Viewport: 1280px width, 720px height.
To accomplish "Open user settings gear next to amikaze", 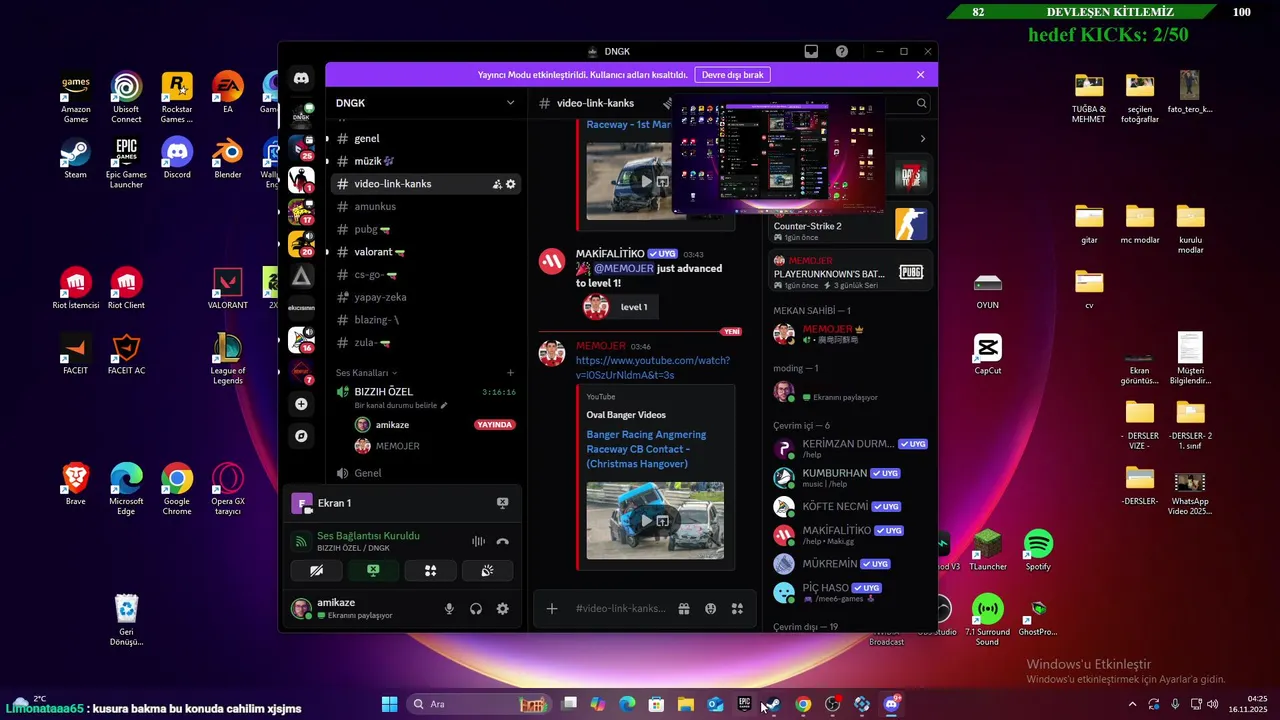I will [503, 608].
